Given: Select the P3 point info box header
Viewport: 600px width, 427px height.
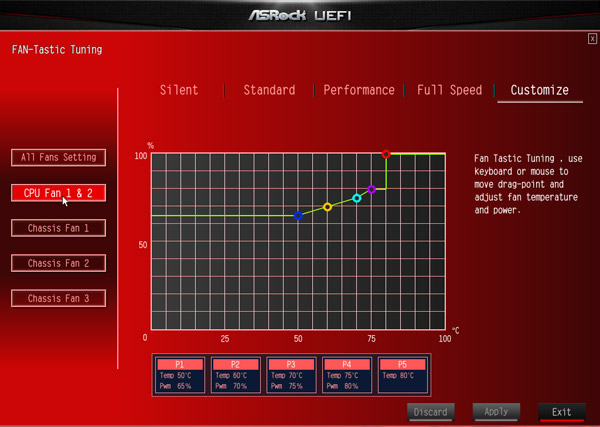Looking at the screenshot, I should point(291,364).
